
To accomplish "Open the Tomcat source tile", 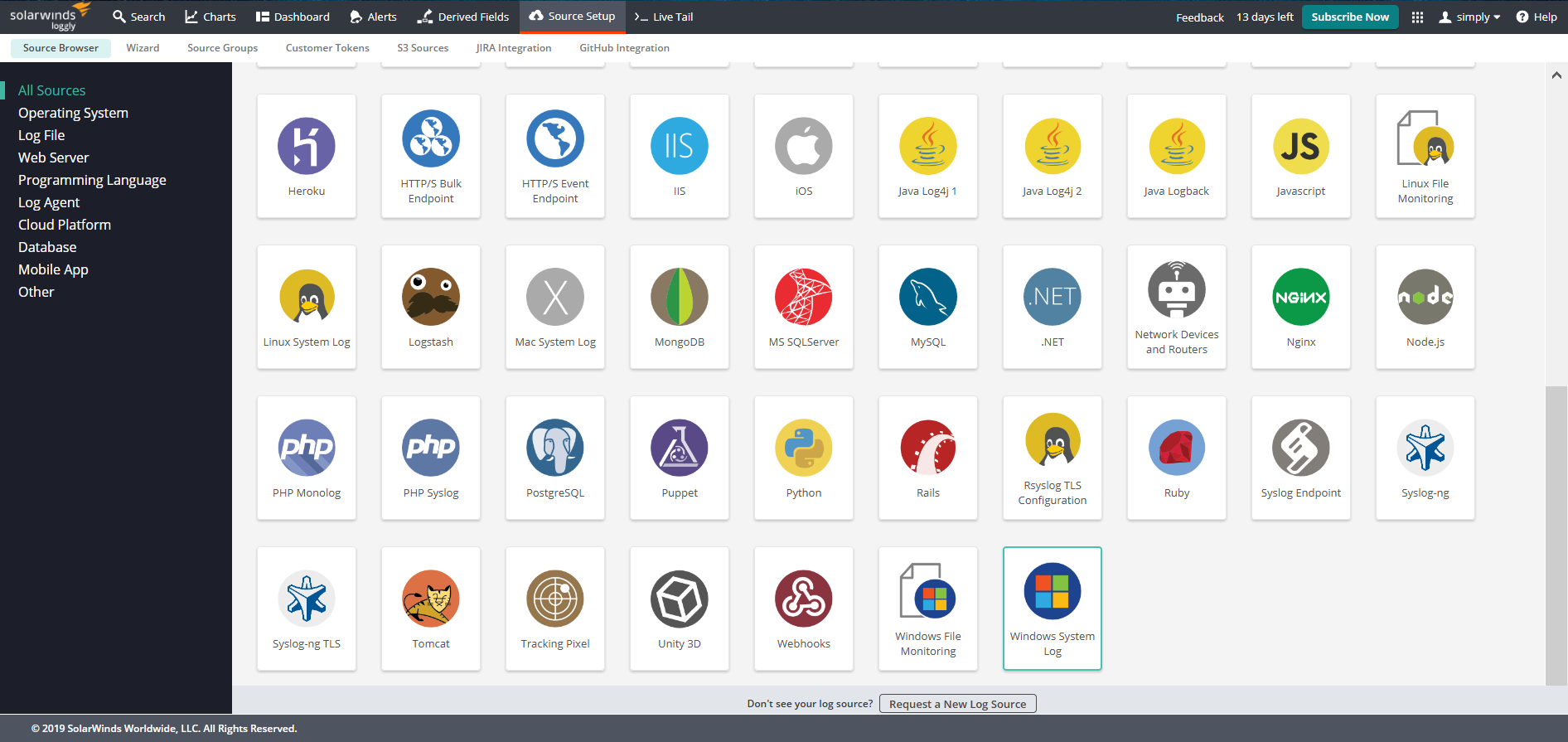I will click(x=431, y=609).
